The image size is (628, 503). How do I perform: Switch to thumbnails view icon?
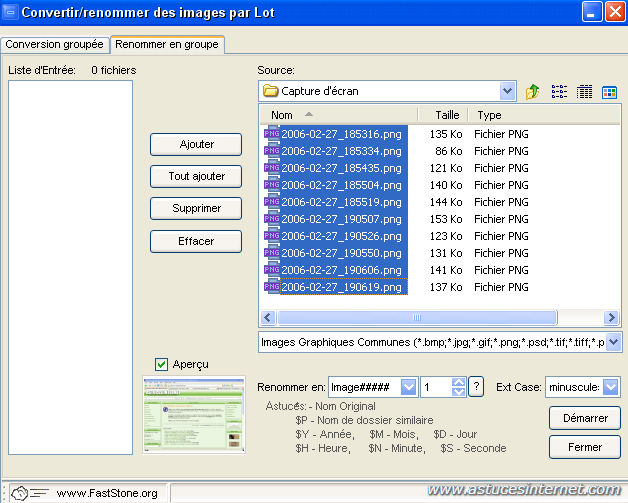click(x=609, y=92)
